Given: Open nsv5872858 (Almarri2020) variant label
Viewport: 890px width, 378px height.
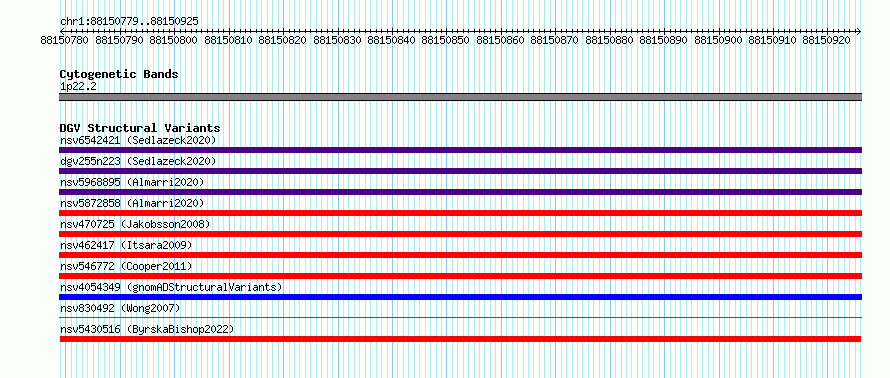Looking at the screenshot, I should 132,203.
